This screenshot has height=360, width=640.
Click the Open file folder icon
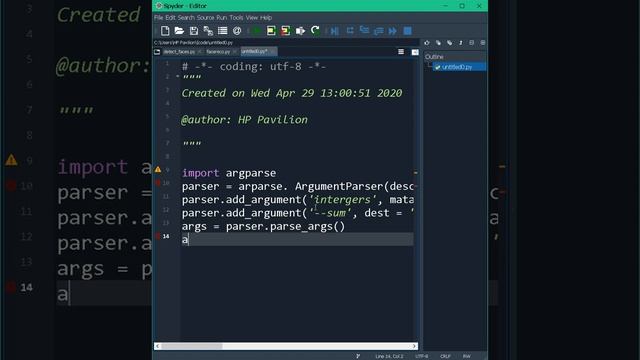coord(179,31)
